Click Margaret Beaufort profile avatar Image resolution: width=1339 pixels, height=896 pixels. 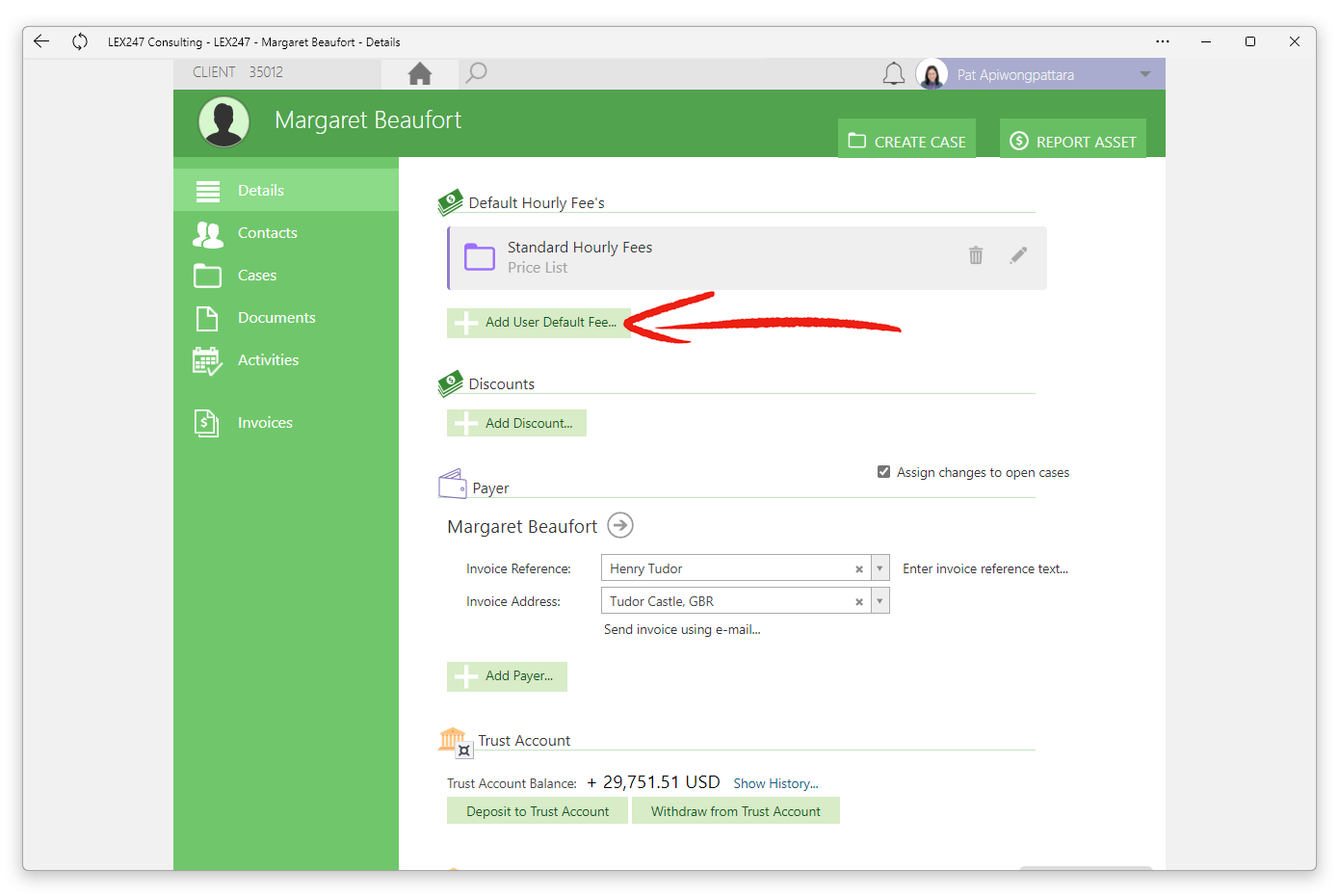point(223,122)
